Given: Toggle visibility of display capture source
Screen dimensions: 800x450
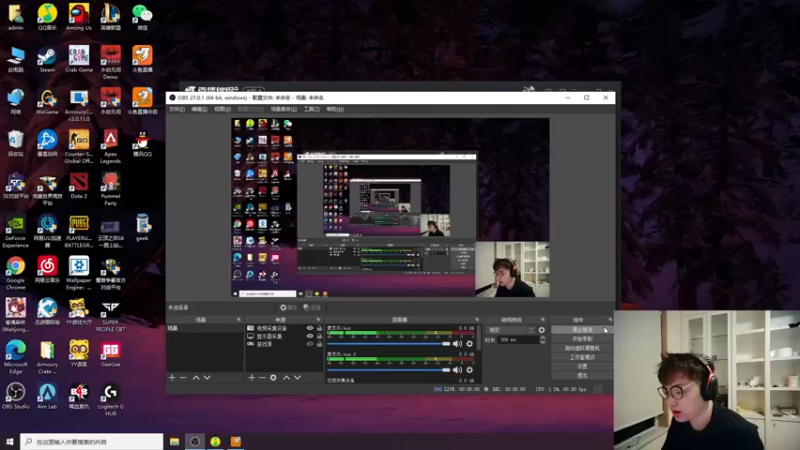Looking at the screenshot, I should tap(310, 336).
